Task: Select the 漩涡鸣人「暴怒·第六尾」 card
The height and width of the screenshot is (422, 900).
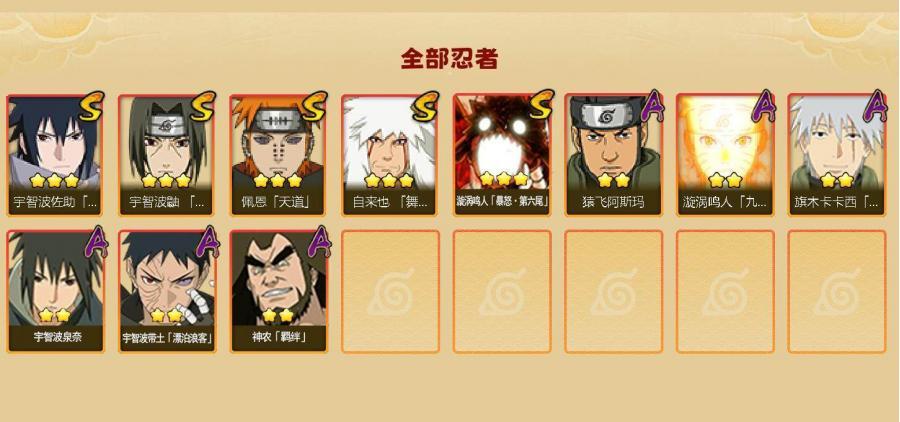Action: click(x=502, y=156)
